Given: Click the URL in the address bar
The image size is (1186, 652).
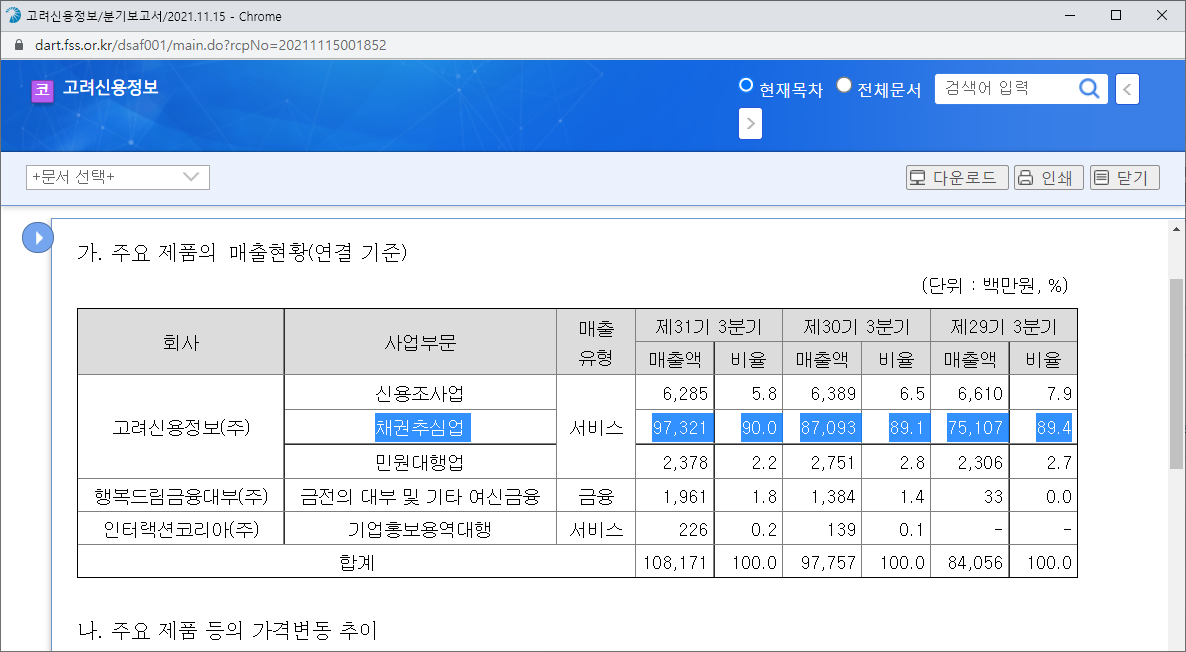Looking at the screenshot, I should coord(211,45).
